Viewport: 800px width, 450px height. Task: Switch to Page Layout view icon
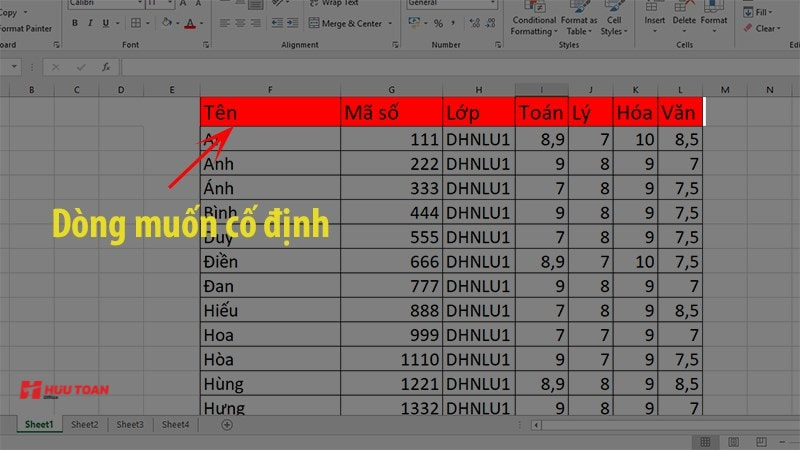pos(733,441)
